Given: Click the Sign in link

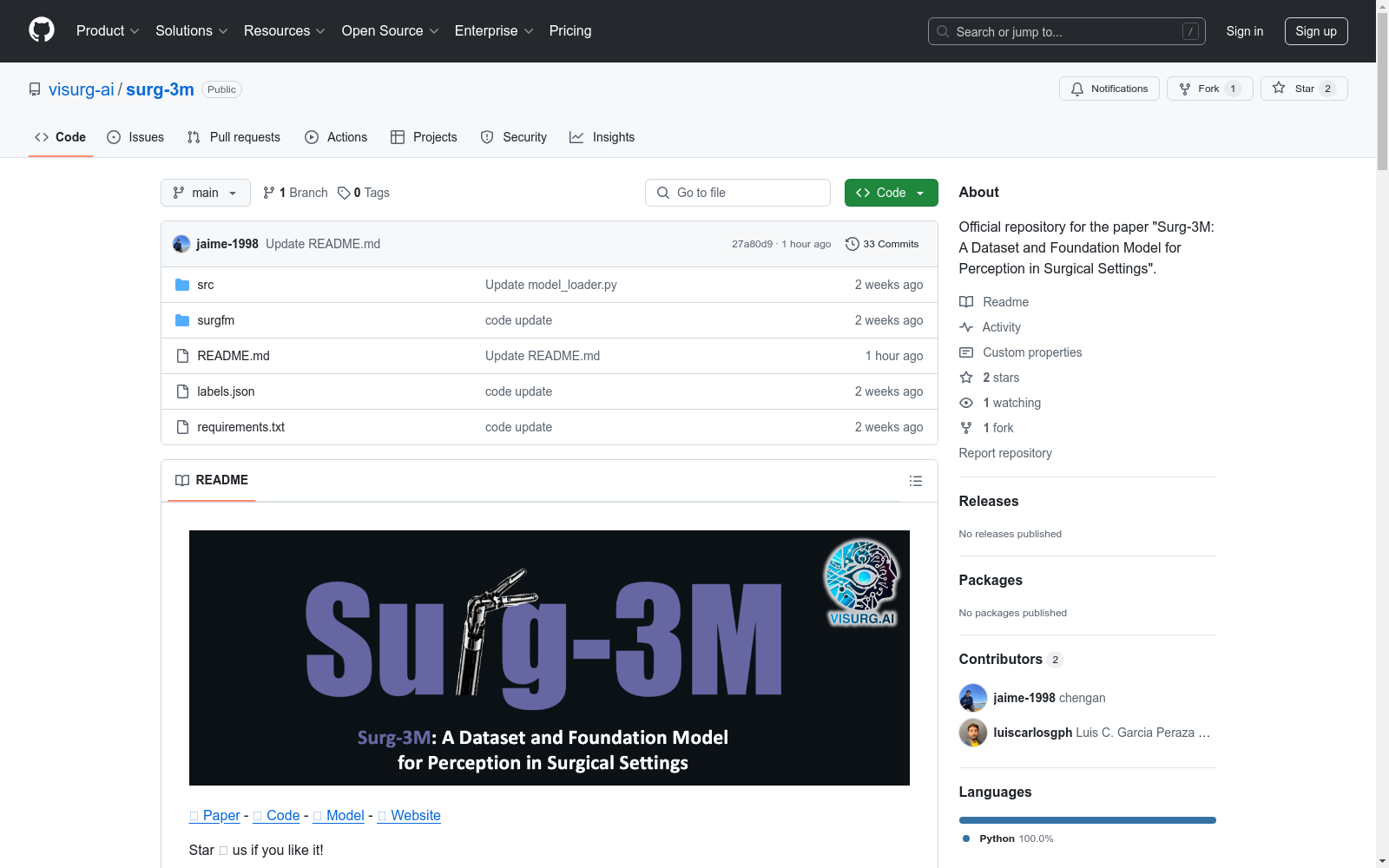Looking at the screenshot, I should point(1245,31).
